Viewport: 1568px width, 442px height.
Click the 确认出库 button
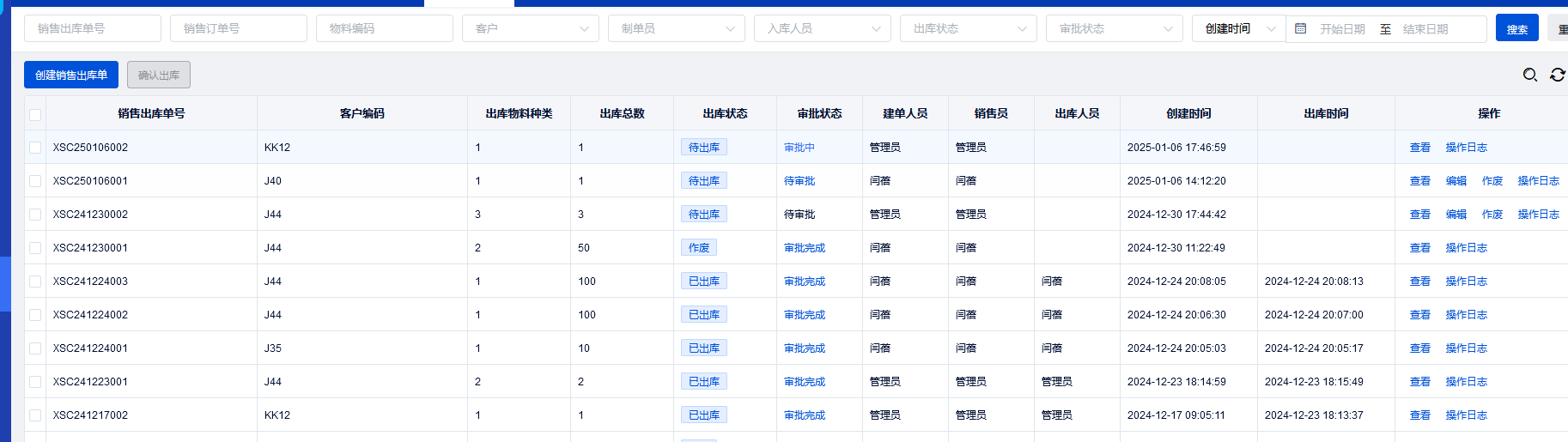click(159, 75)
